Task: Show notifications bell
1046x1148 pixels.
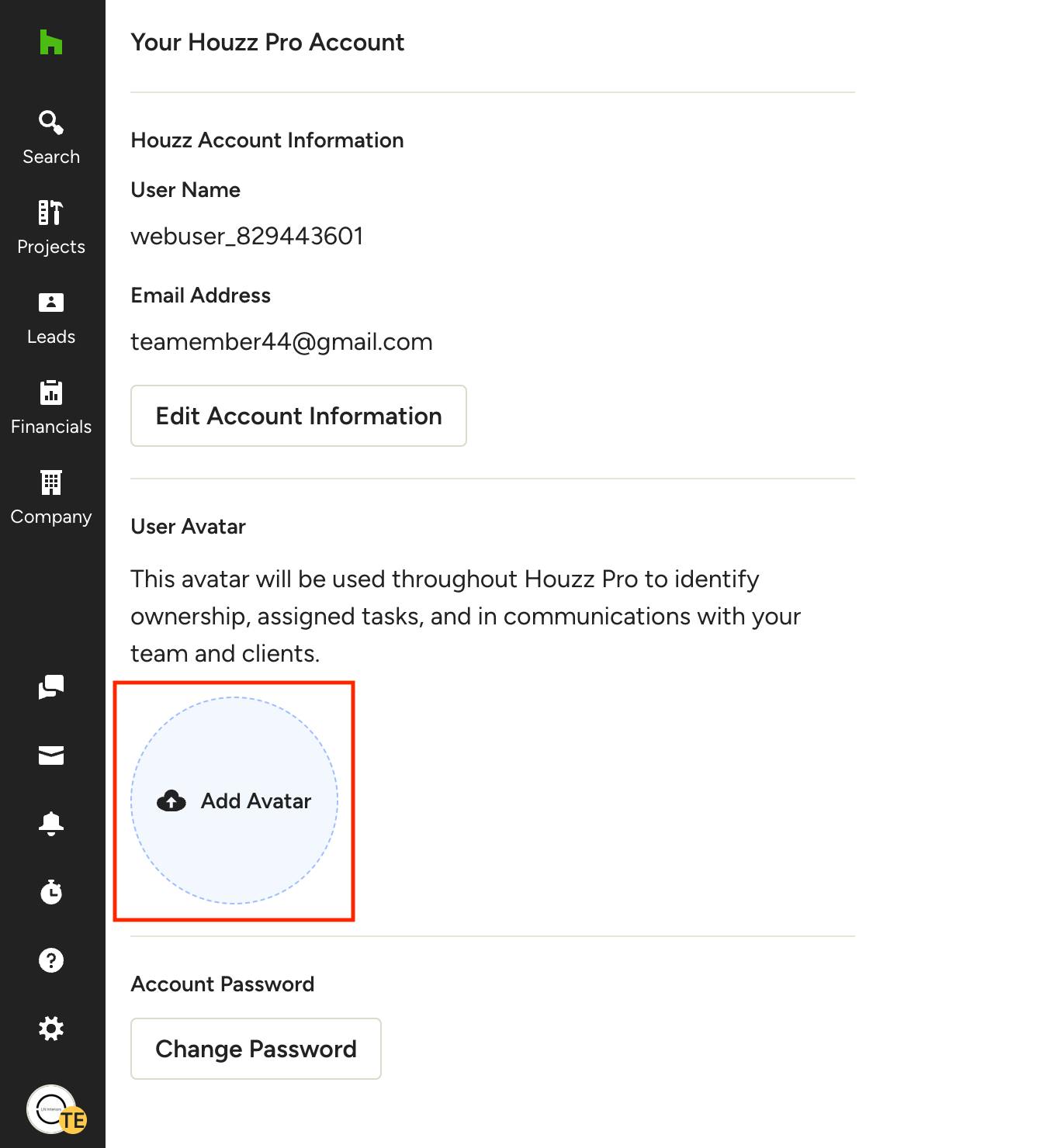Action: coord(51,824)
